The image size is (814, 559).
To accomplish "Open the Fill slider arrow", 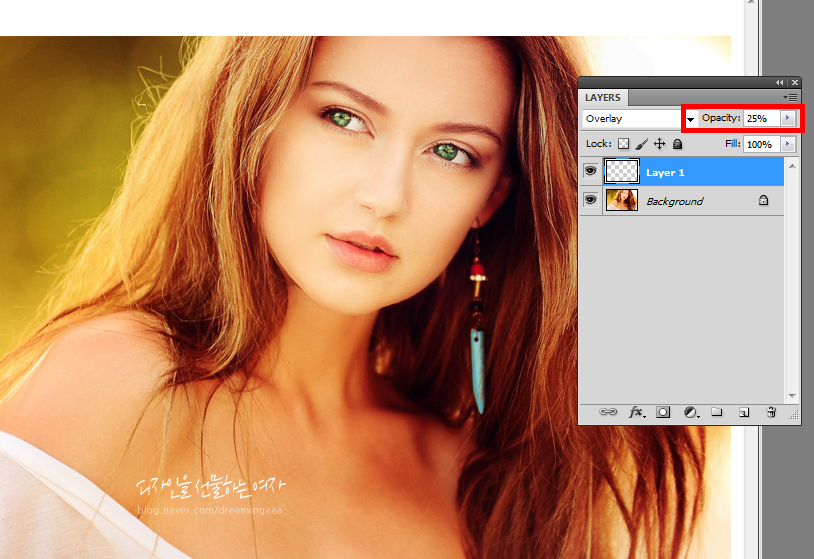I will (x=788, y=144).
